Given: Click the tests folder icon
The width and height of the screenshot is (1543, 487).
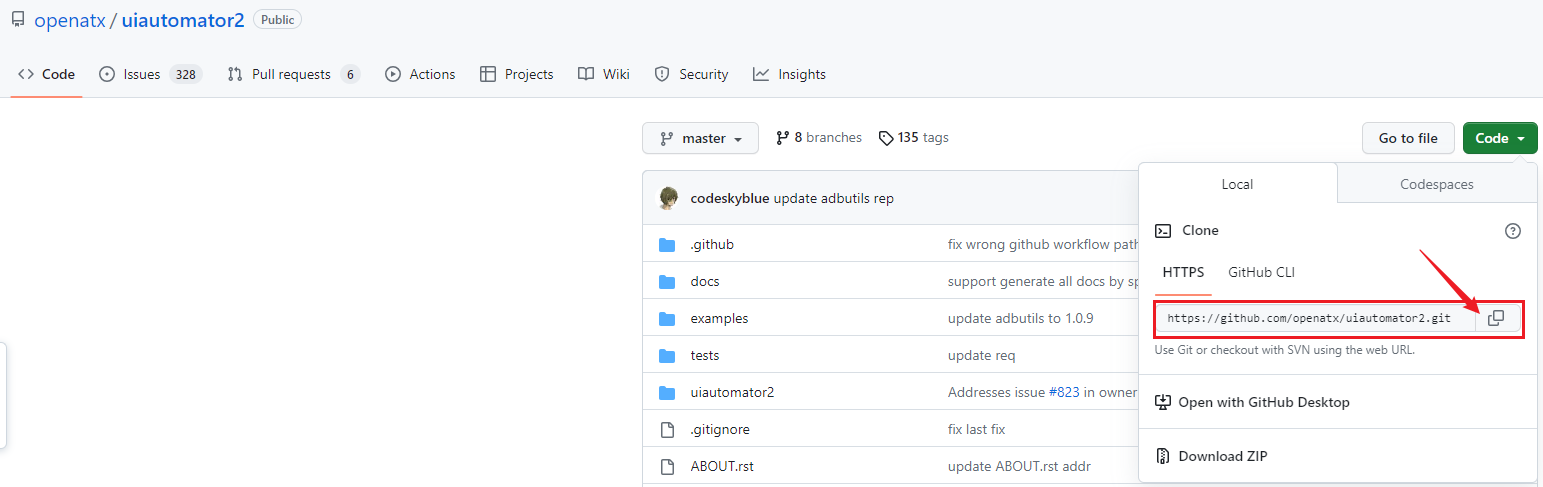Looking at the screenshot, I should (668, 355).
